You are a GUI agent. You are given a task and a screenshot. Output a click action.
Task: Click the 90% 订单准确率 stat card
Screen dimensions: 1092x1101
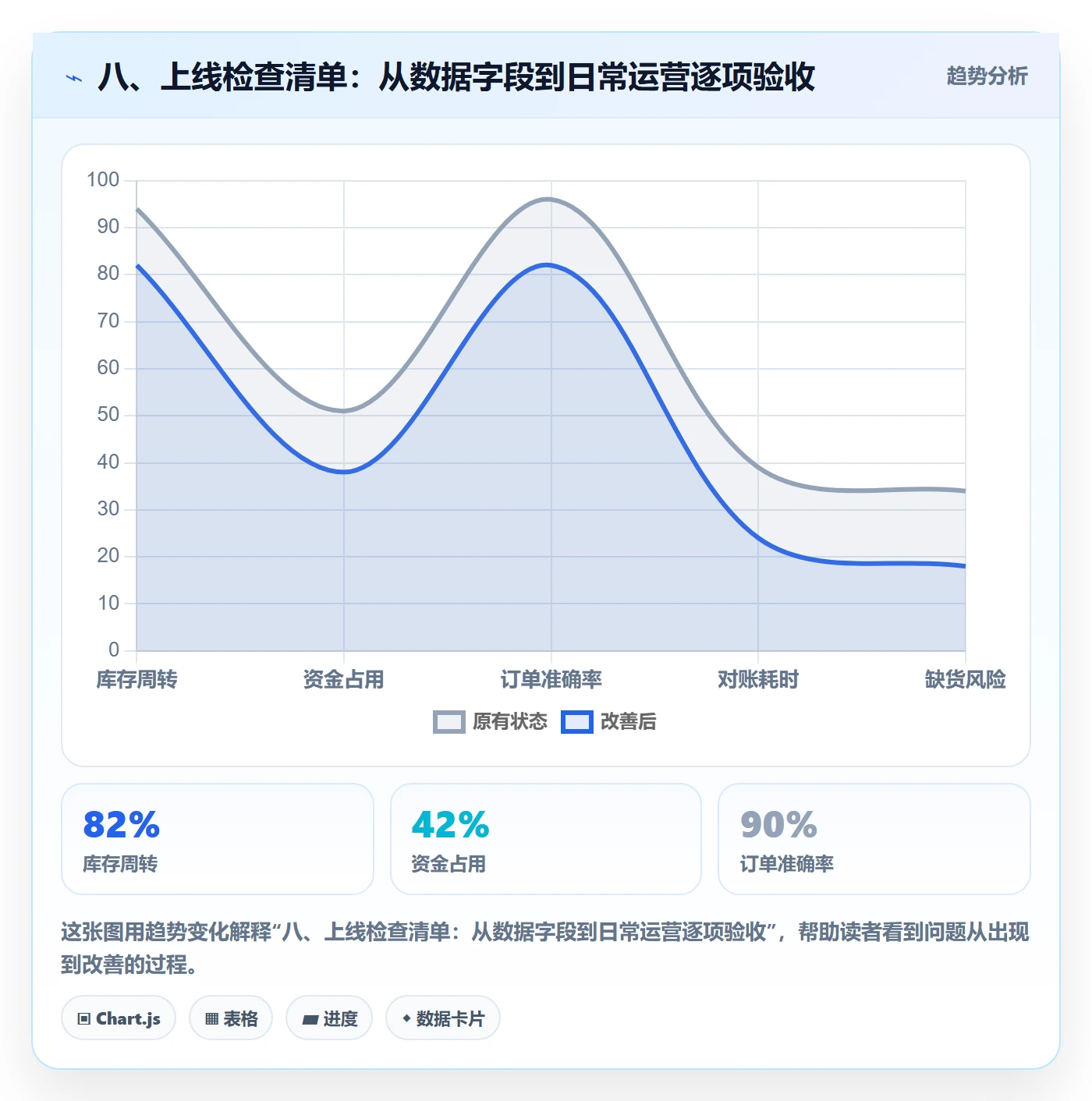[874, 839]
